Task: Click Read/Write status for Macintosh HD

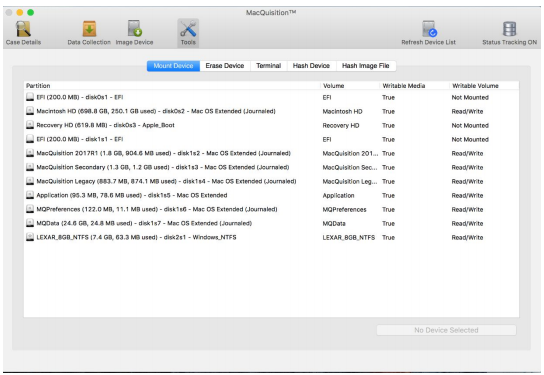Action: 467,111
